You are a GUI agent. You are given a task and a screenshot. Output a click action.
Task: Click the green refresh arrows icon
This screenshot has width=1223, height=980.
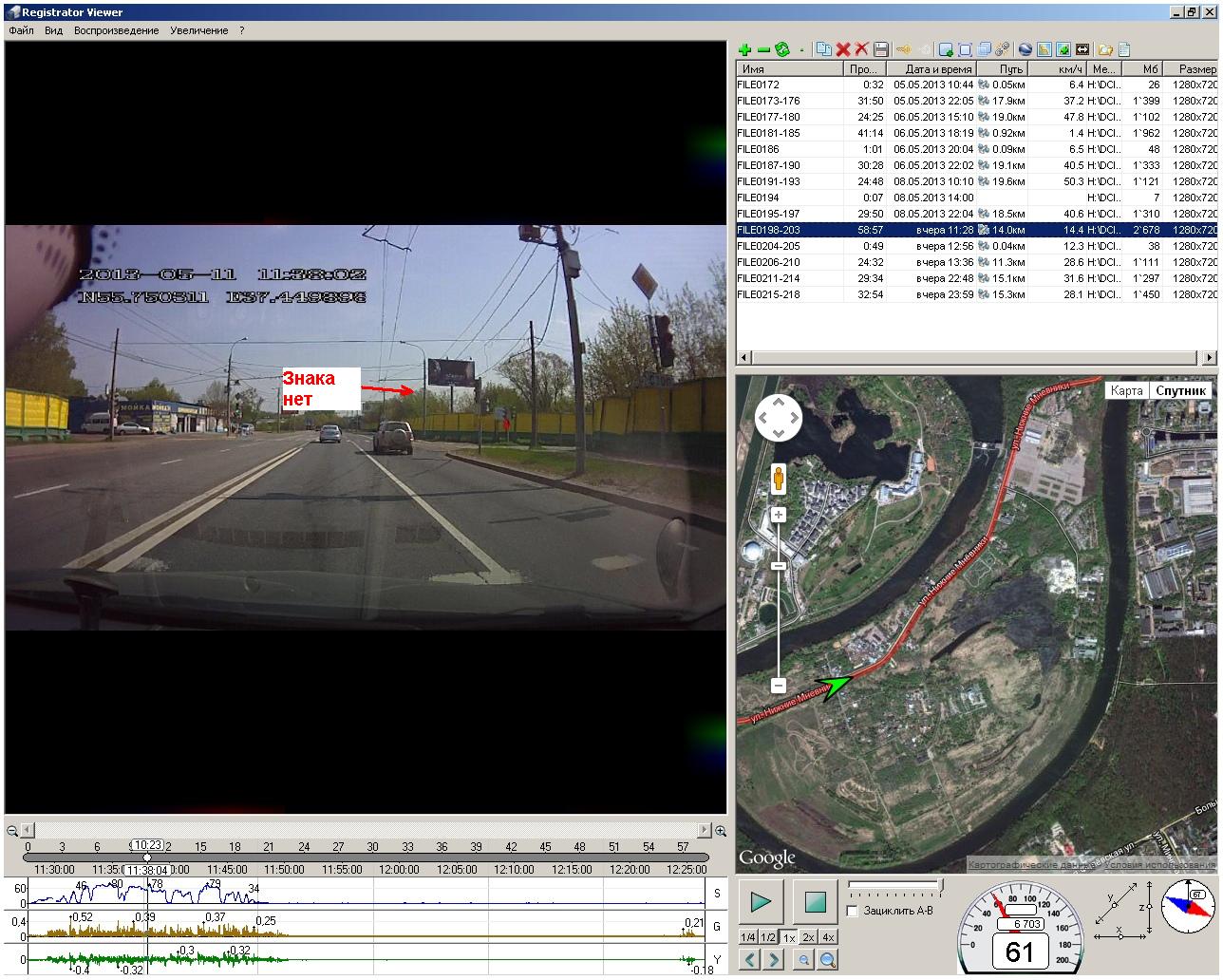(782, 49)
